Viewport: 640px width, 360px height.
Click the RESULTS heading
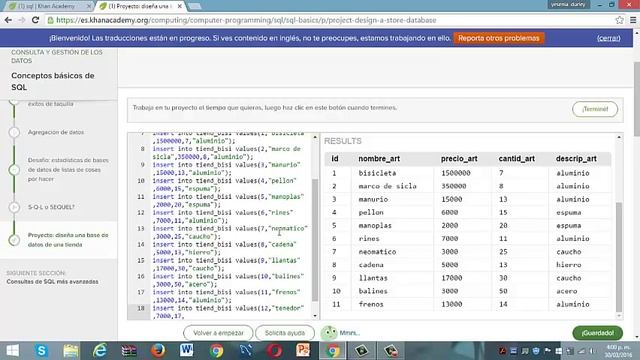[x=343, y=141]
